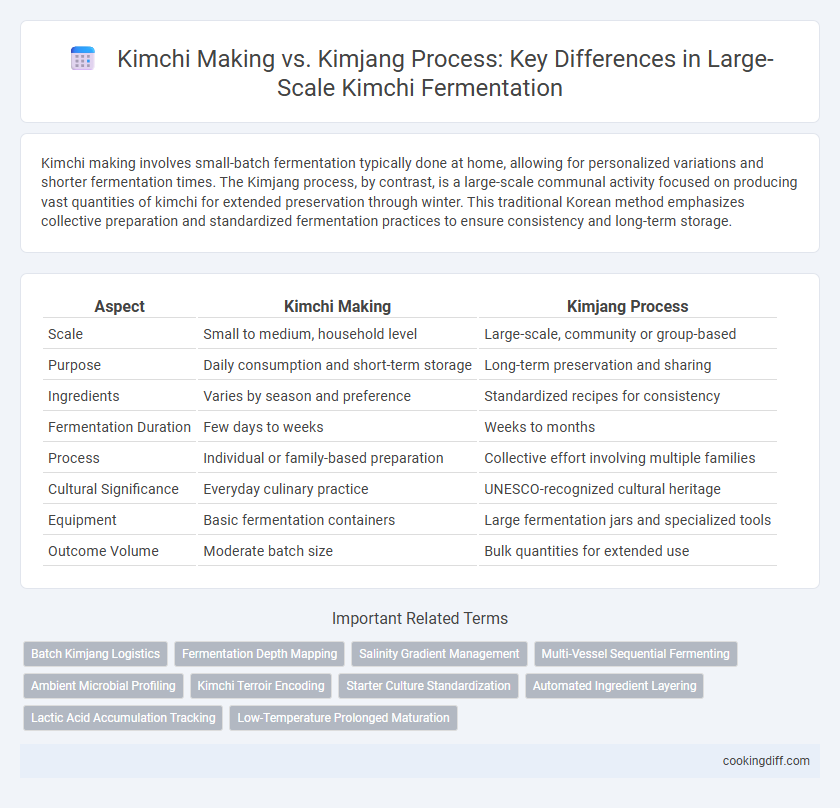Viewport: 840px width, 808px height.
Task: Select Low-Temperature Prolonged Maturation tag
Action: tap(343, 718)
